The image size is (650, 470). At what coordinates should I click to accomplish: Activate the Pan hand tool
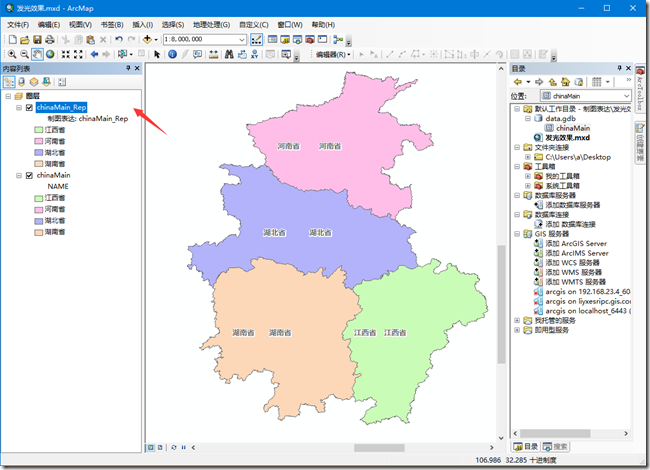click(x=37, y=54)
